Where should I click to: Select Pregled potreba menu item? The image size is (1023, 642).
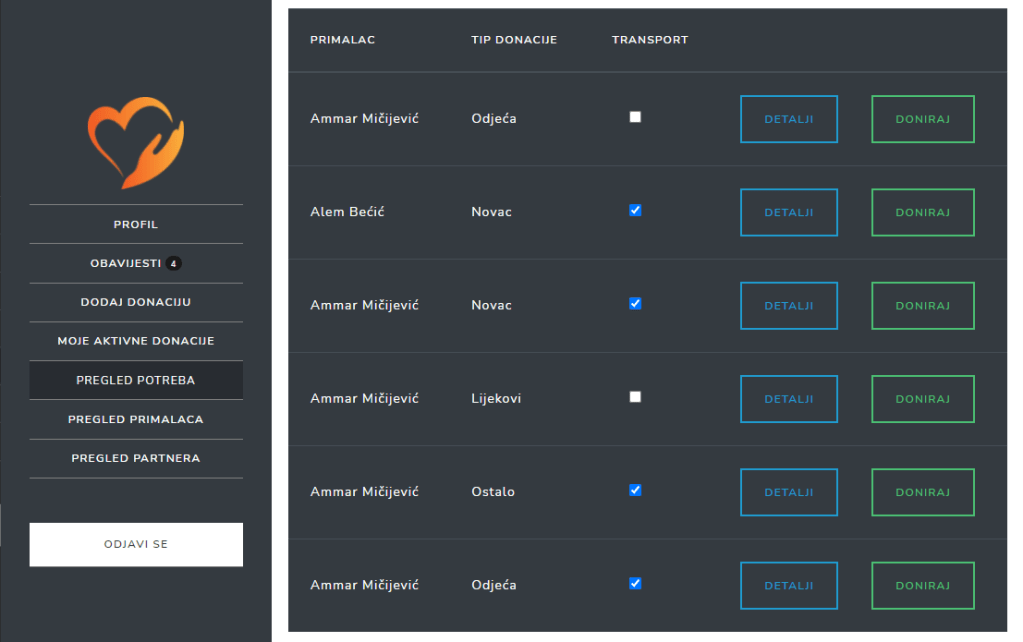pyautogui.click(x=136, y=380)
